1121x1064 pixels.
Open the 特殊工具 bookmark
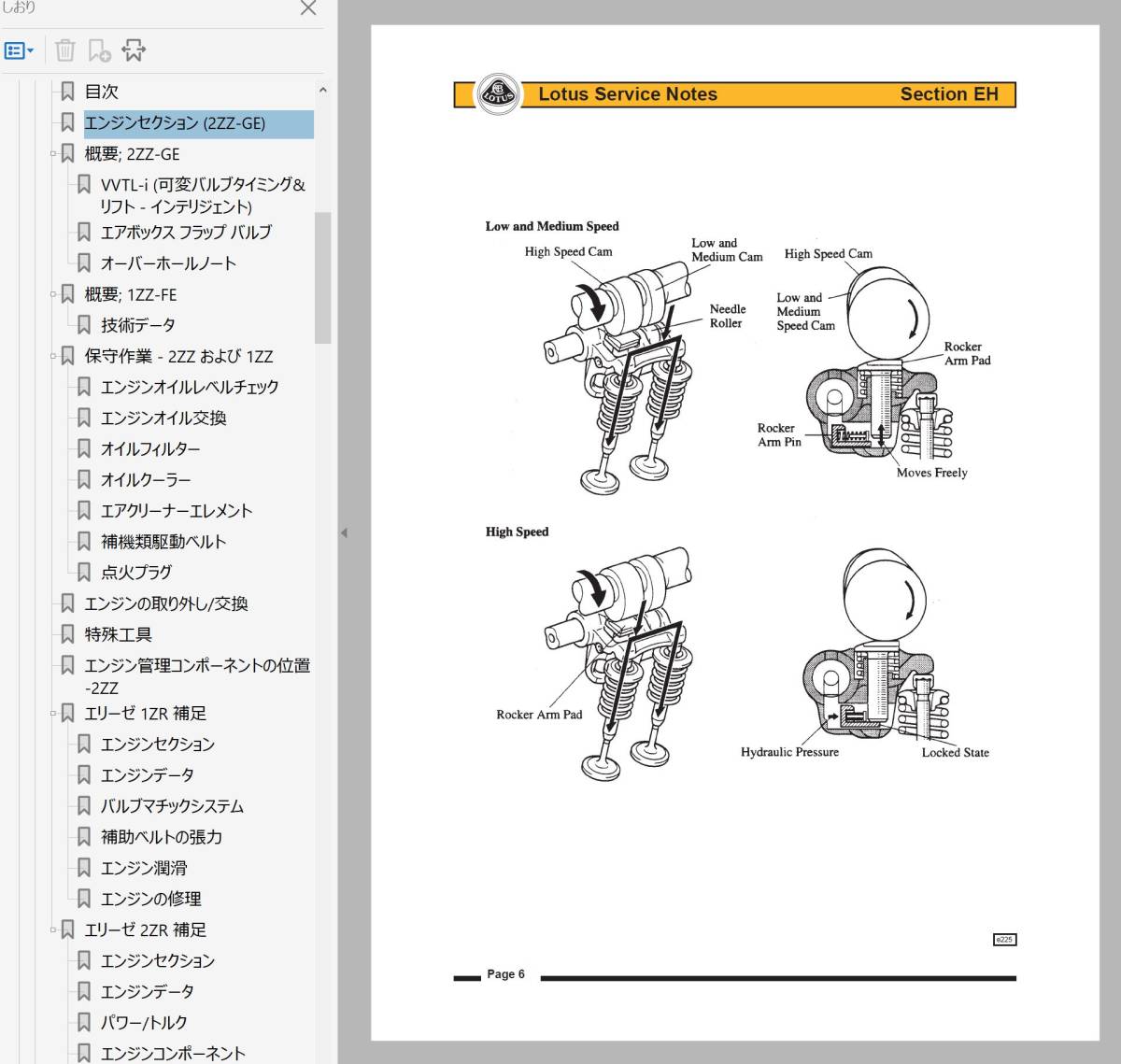tap(118, 634)
